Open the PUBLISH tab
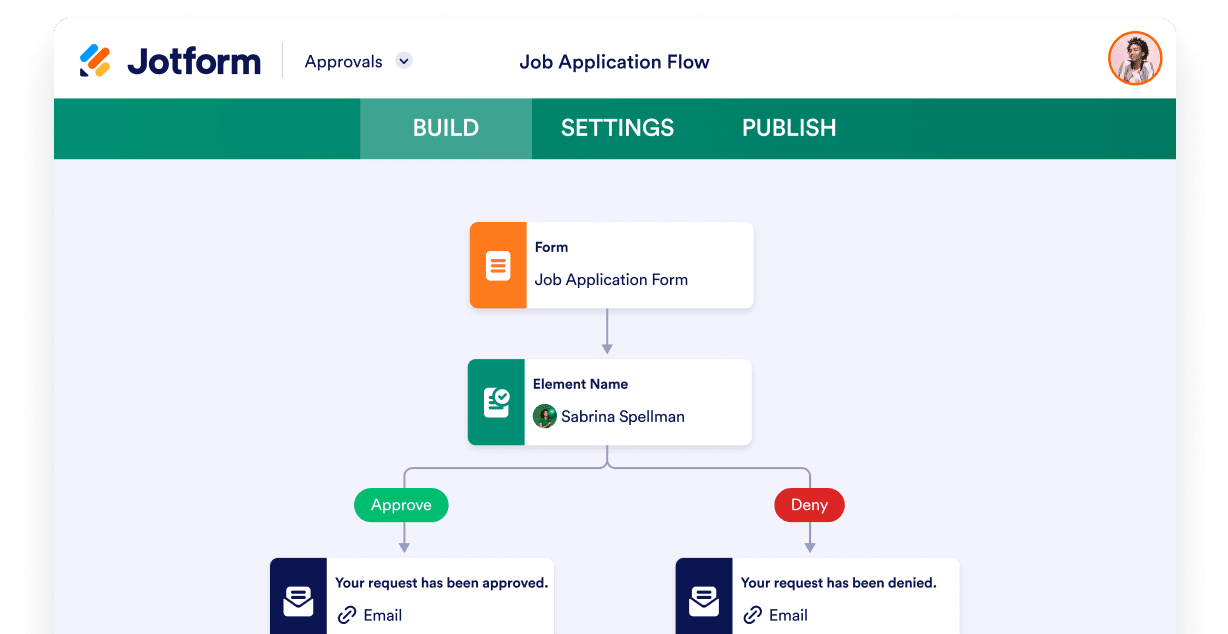The height and width of the screenshot is (634, 1228). [x=789, y=128]
